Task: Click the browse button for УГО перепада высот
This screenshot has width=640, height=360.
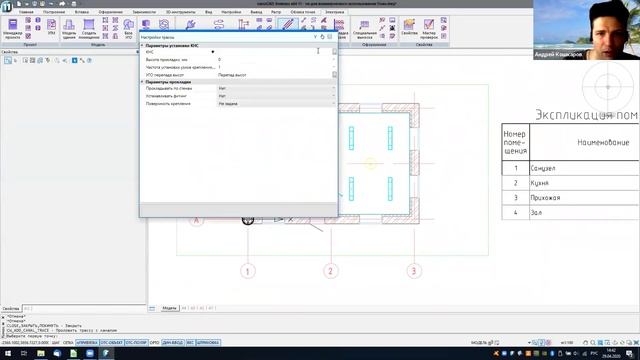Action: pyautogui.click(x=334, y=75)
